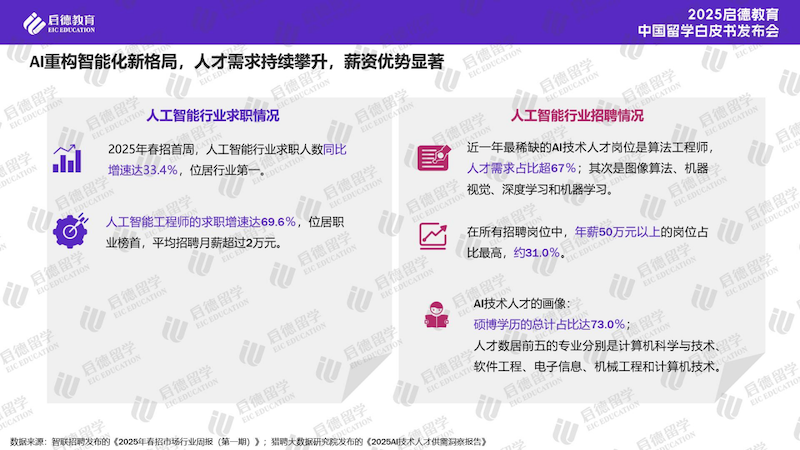Image resolution: width=800 pixels, height=450 pixels.
Task: Click the person reading book icon
Action: (x=435, y=315)
